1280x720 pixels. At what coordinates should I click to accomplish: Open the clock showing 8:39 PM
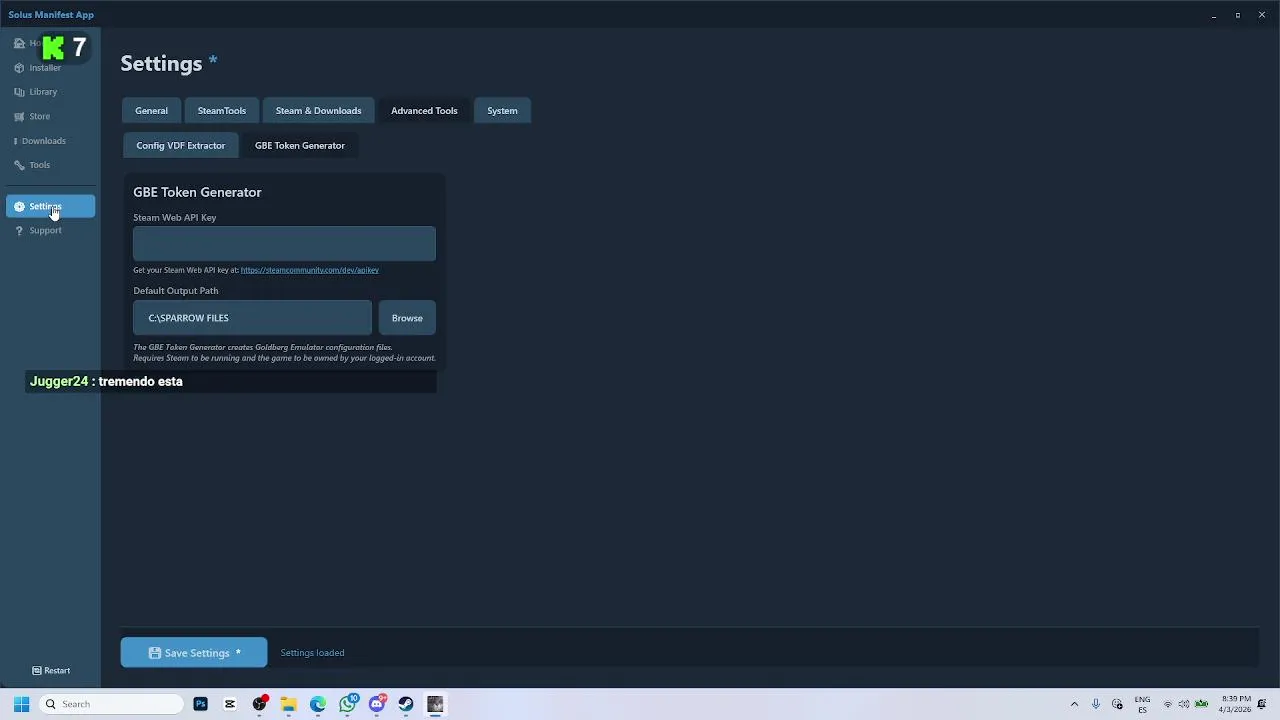[1236, 704]
